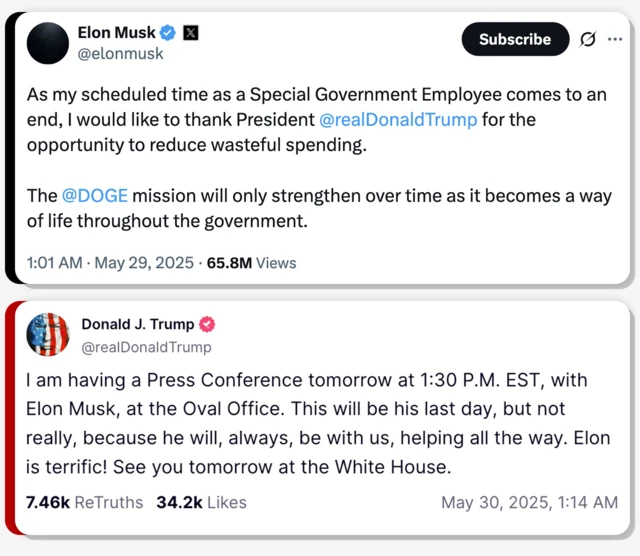This screenshot has height=556, width=640.
Task: View the 65.8M Views count
Action: (x=251, y=263)
